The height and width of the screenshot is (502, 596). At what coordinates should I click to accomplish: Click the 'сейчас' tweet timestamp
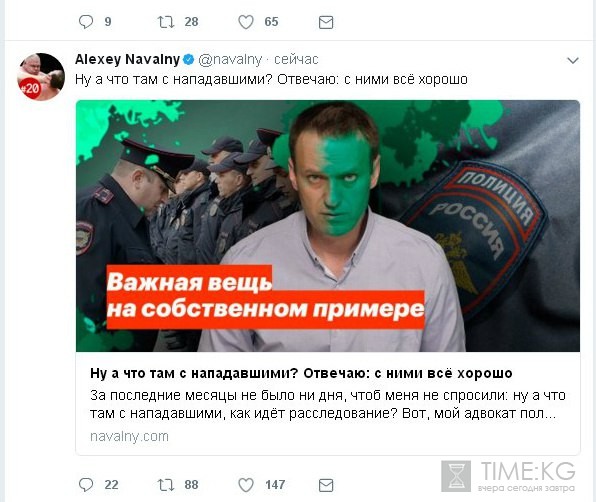(x=296, y=60)
